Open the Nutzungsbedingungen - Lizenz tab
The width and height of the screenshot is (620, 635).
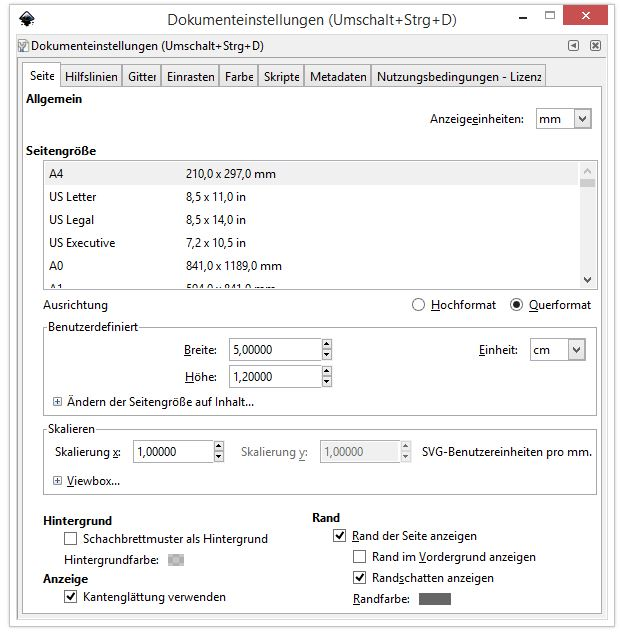pyautogui.click(x=459, y=77)
